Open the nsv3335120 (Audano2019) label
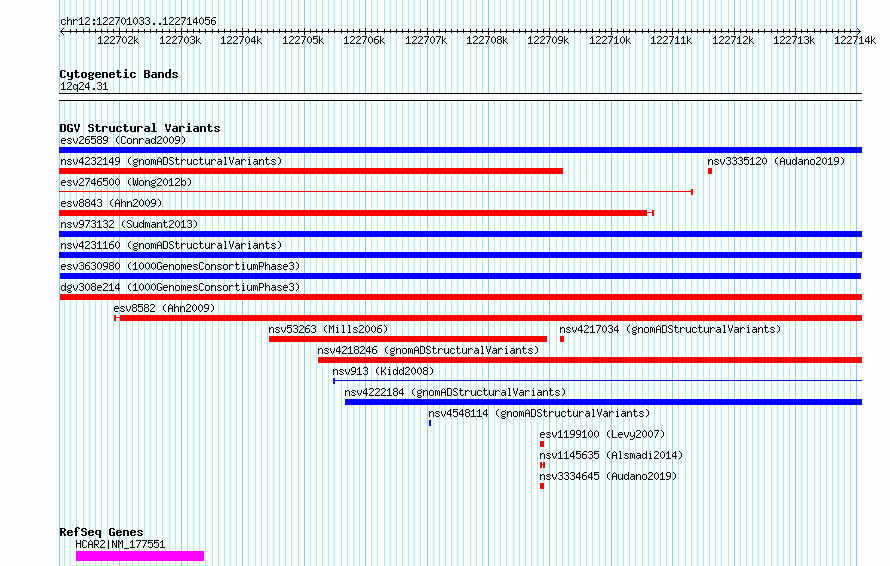The image size is (890, 566). click(x=776, y=161)
